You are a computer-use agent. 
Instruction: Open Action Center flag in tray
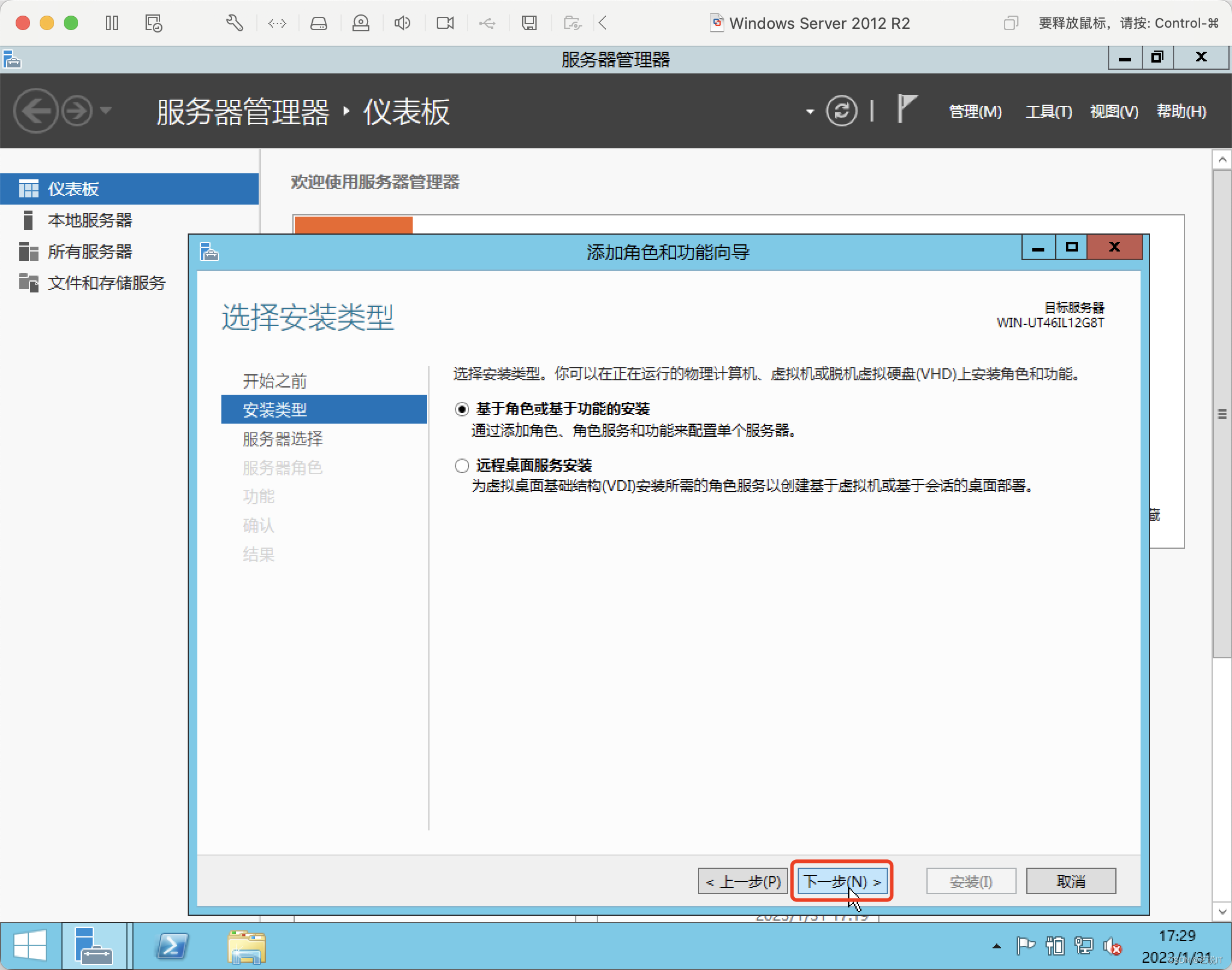click(1026, 946)
